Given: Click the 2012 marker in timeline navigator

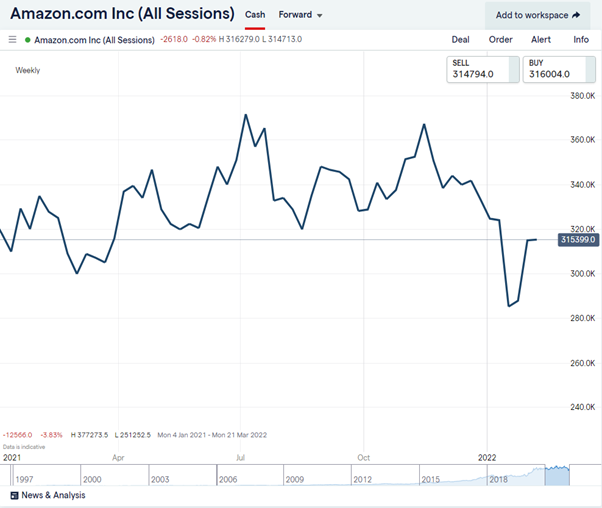Looking at the screenshot, I should 362,480.
